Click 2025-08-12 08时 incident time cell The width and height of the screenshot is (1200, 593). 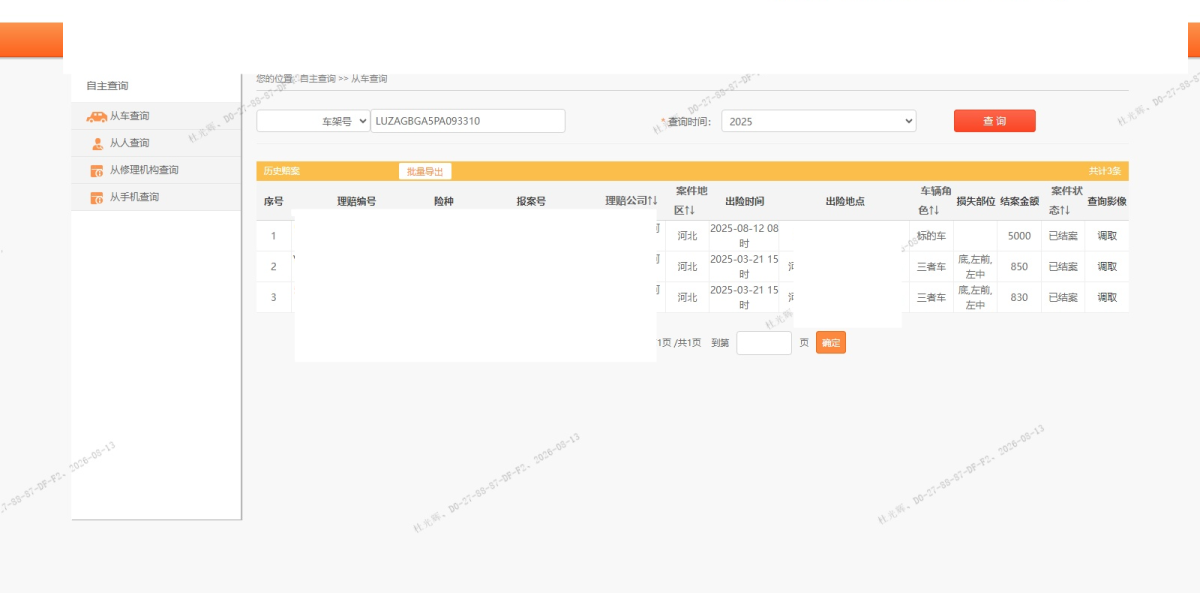coord(744,236)
